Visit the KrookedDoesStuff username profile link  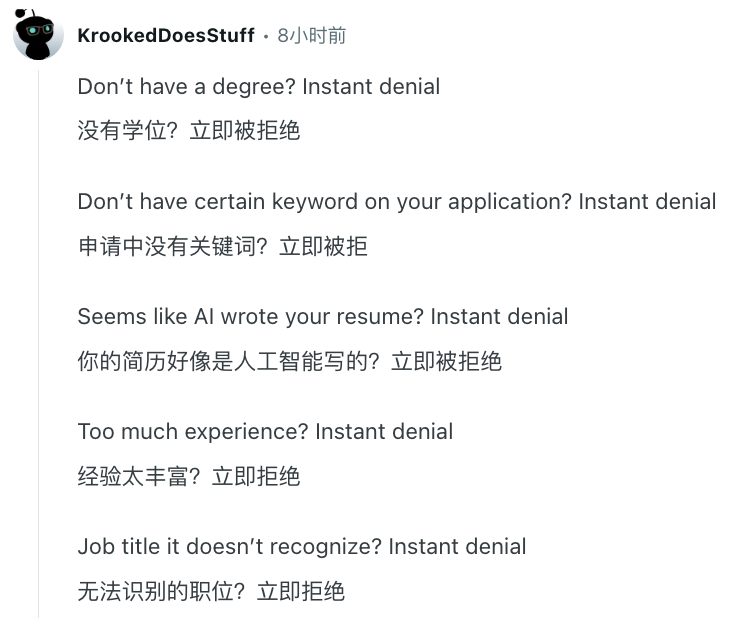point(166,36)
